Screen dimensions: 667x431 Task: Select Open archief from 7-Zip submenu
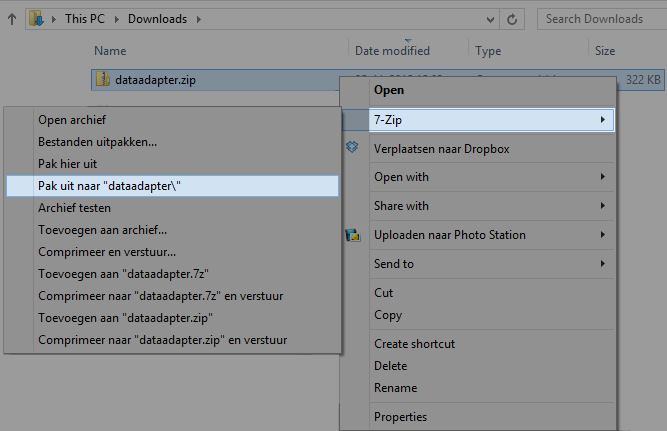point(72,120)
